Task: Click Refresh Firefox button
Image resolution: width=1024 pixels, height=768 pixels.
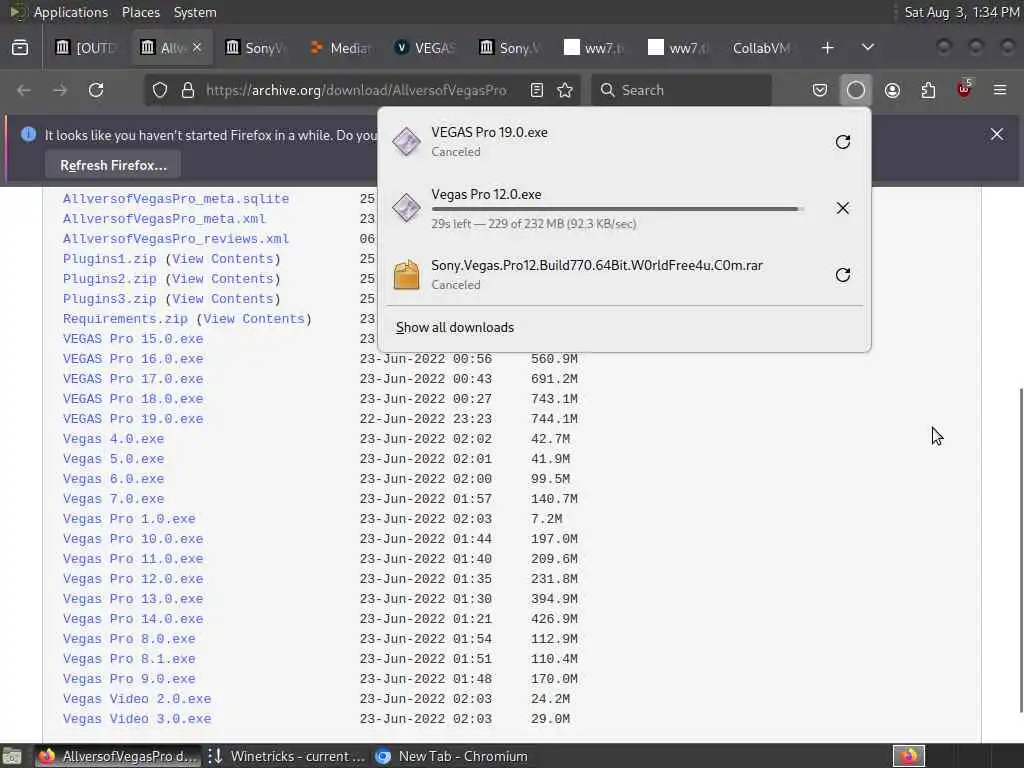Action: coord(113,165)
